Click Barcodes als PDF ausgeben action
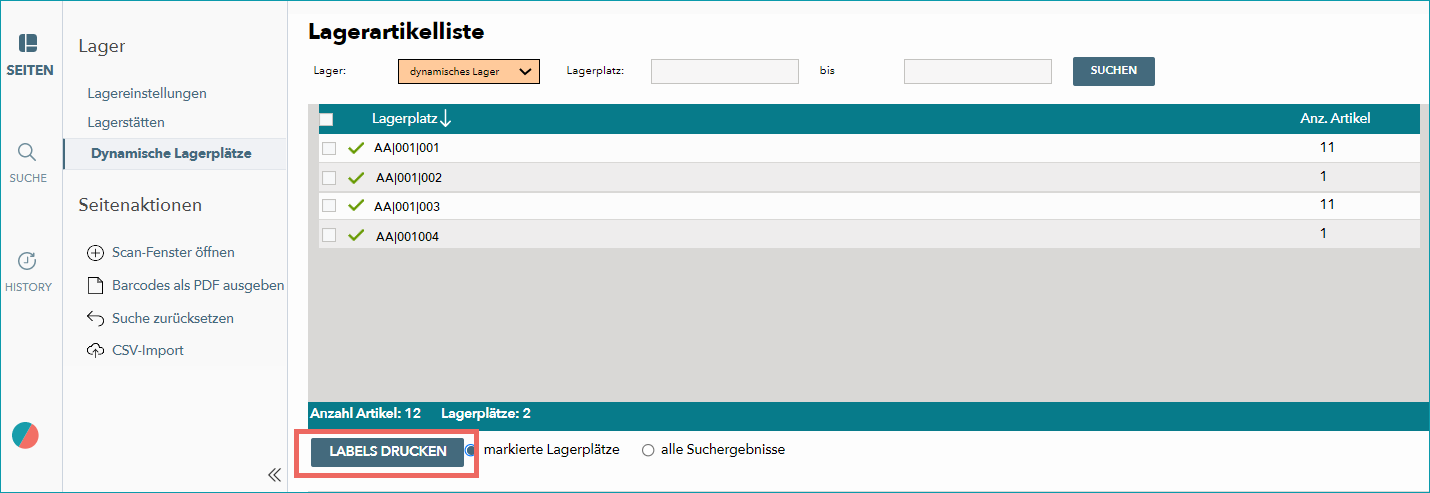 198,286
